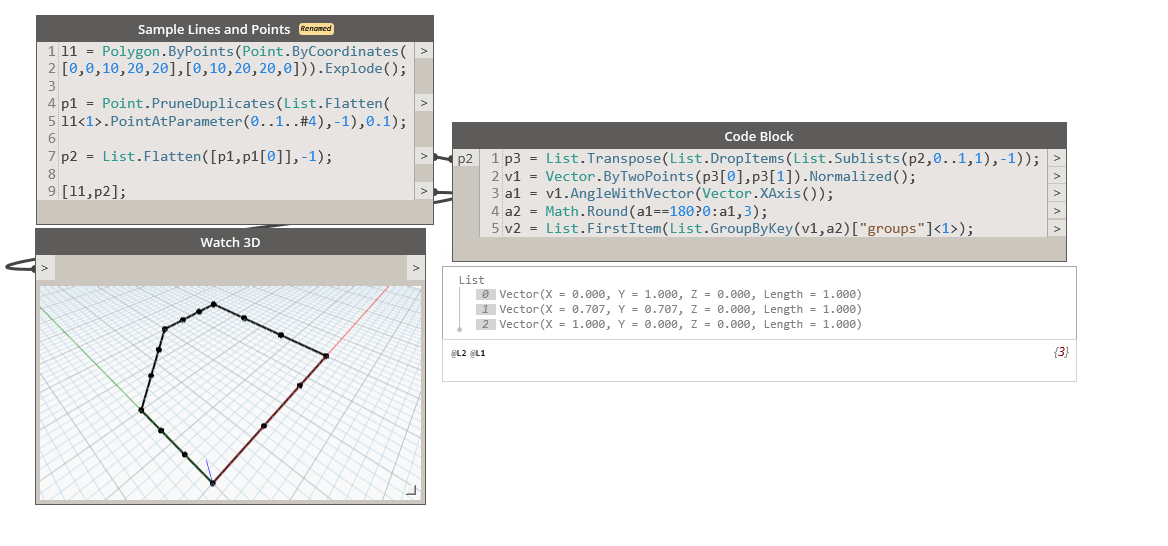Click the @L1 list level label
The width and height of the screenshot is (1168, 546).
477,353
